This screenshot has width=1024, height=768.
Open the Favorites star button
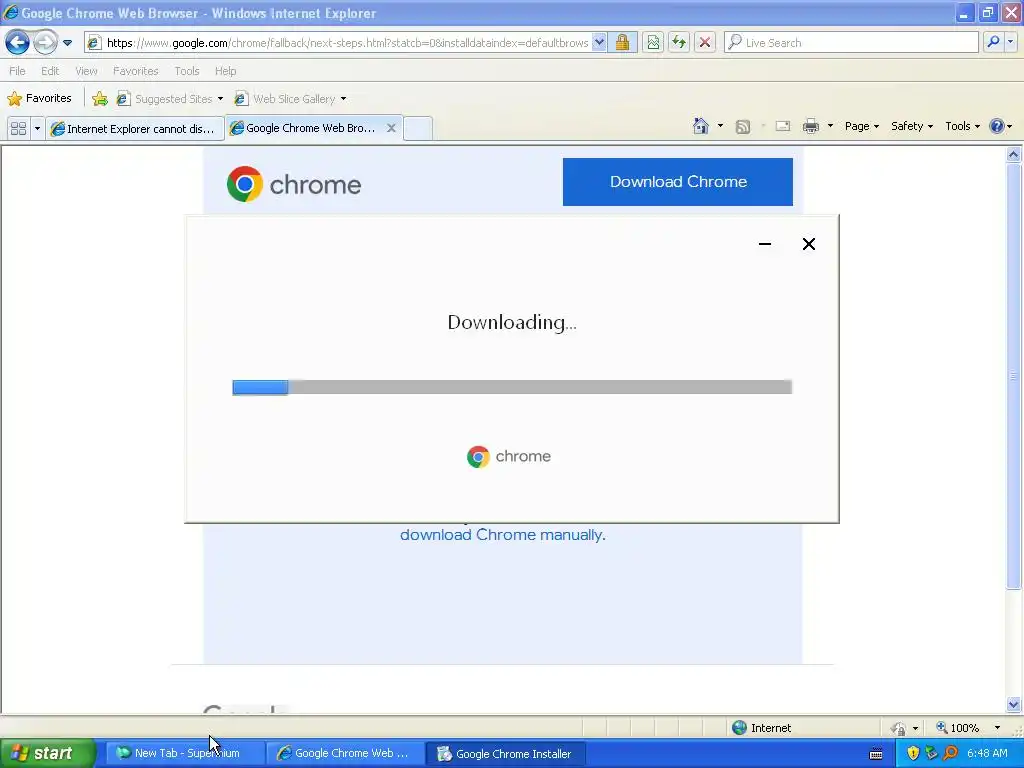tap(39, 99)
